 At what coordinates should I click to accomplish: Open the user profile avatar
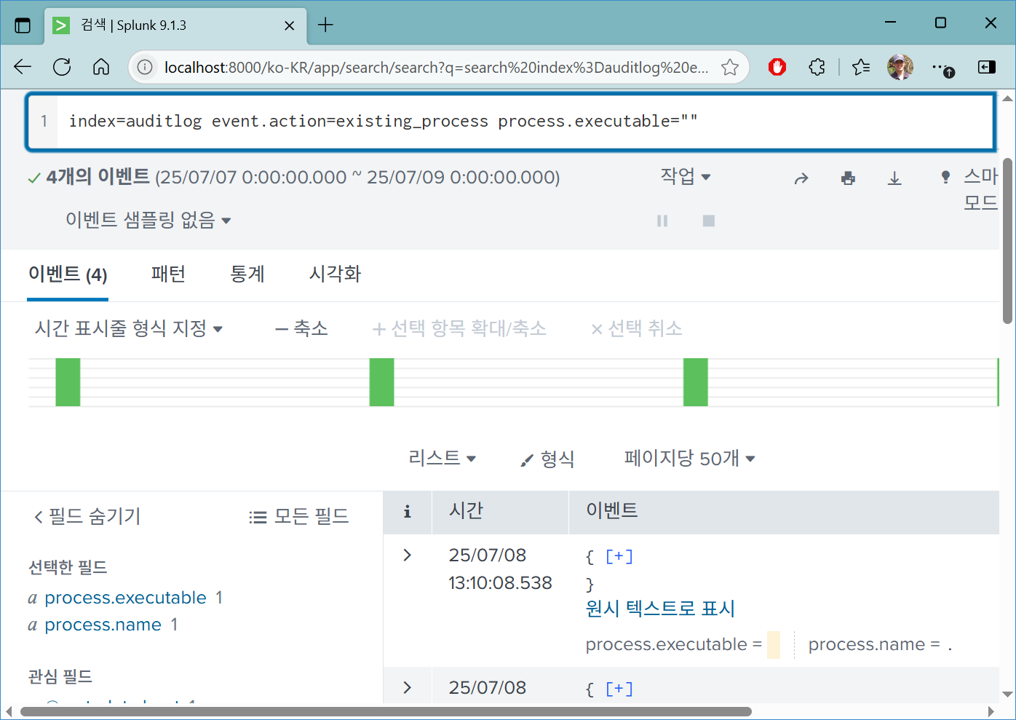tap(900, 67)
